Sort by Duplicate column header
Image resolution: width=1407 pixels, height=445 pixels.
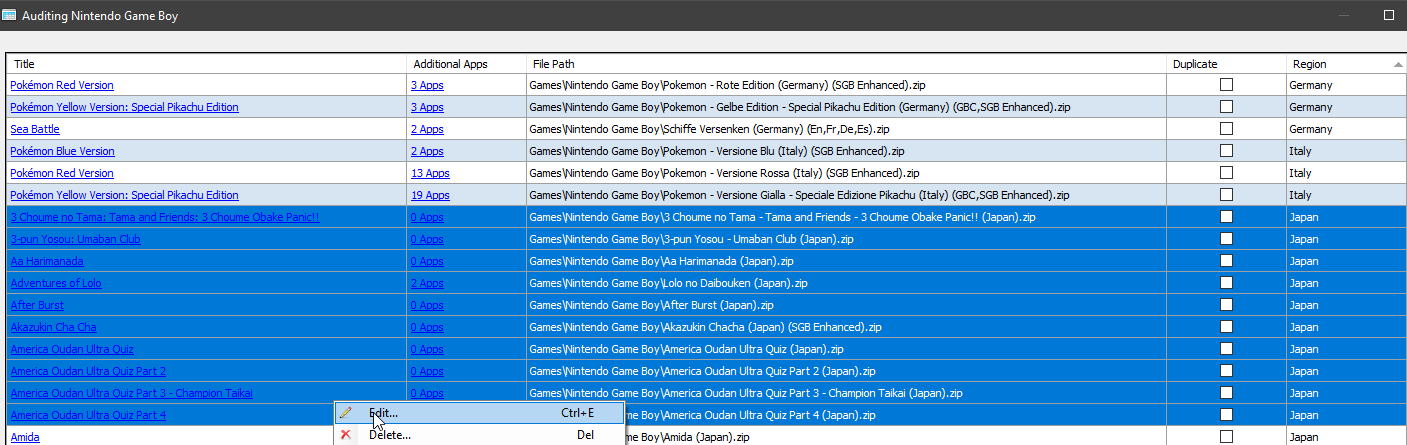[1226, 64]
